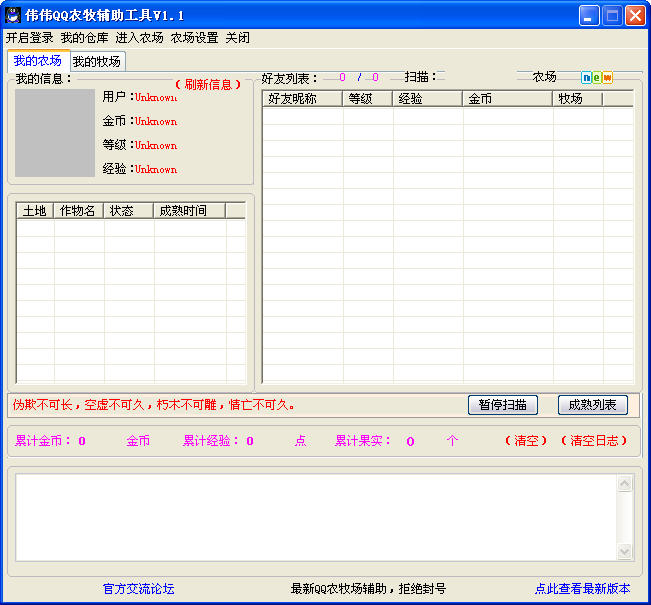Click the colorful 'new' badge icon
651x605 pixels.
click(x=597, y=77)
